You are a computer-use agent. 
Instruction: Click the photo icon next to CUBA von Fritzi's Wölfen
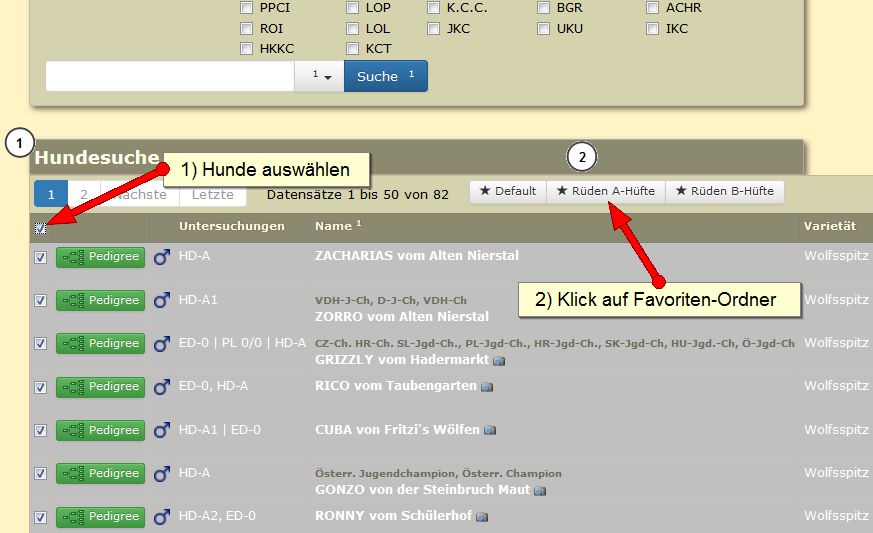pyautogui.click(x=490, y=430)
